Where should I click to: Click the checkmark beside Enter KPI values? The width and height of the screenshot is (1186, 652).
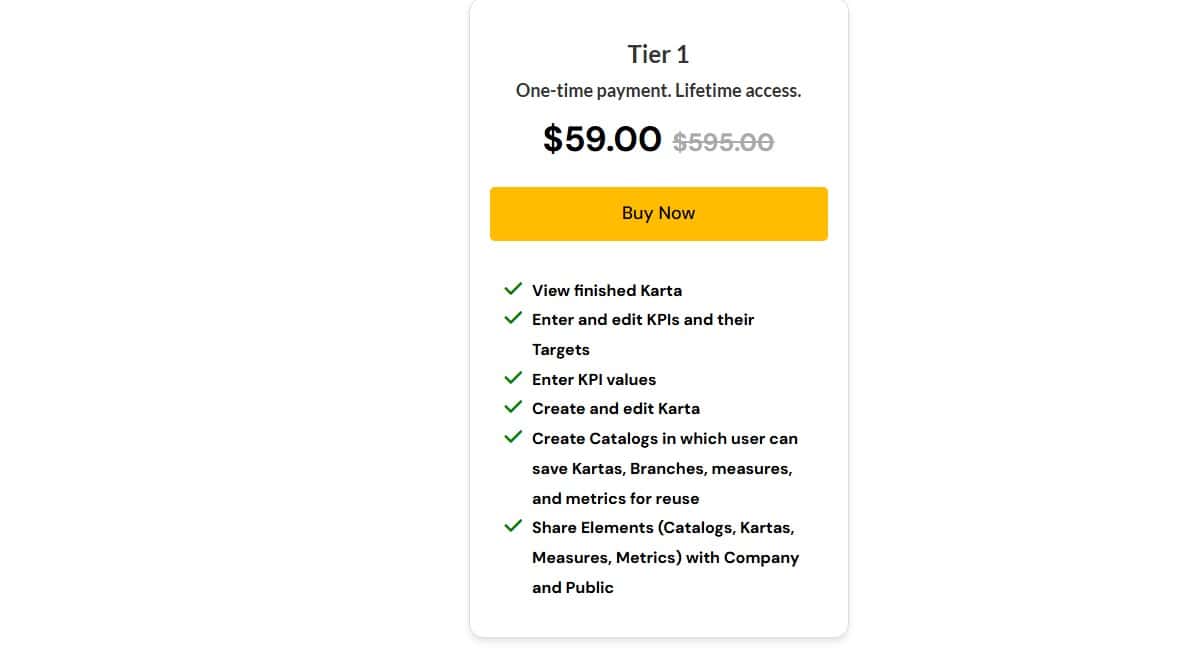pyautogui.click(x=513, y=377)
